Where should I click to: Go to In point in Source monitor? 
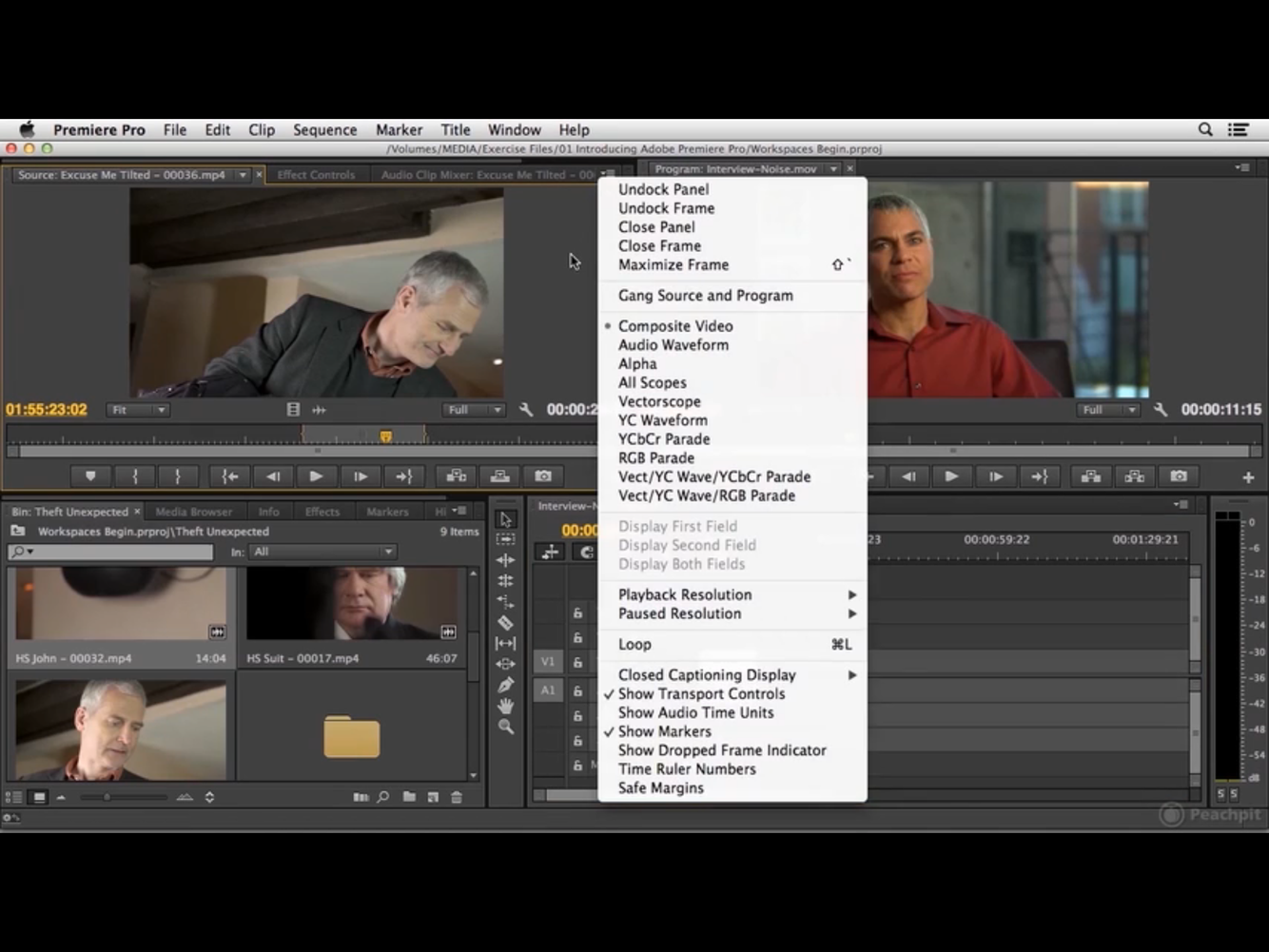pos(229,476)
